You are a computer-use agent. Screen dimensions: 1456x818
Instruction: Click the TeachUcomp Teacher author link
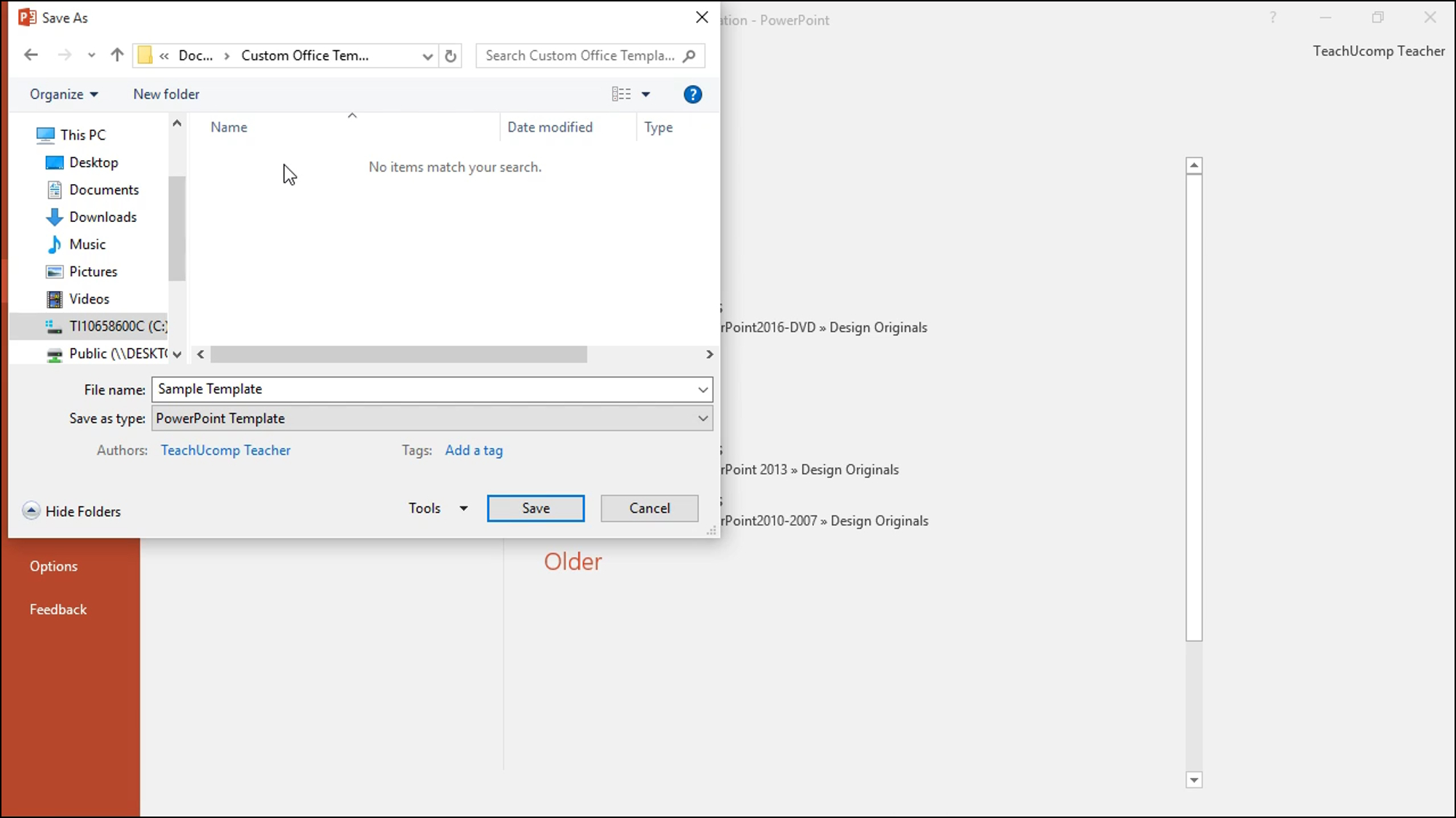pyautogui.click(x=225, y=450)
